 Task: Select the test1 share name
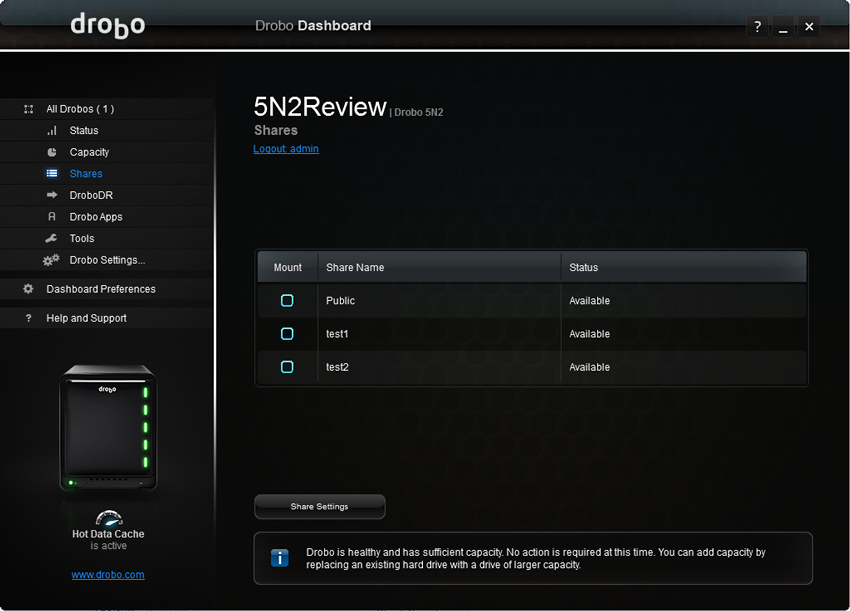click(x=337, y=334)
